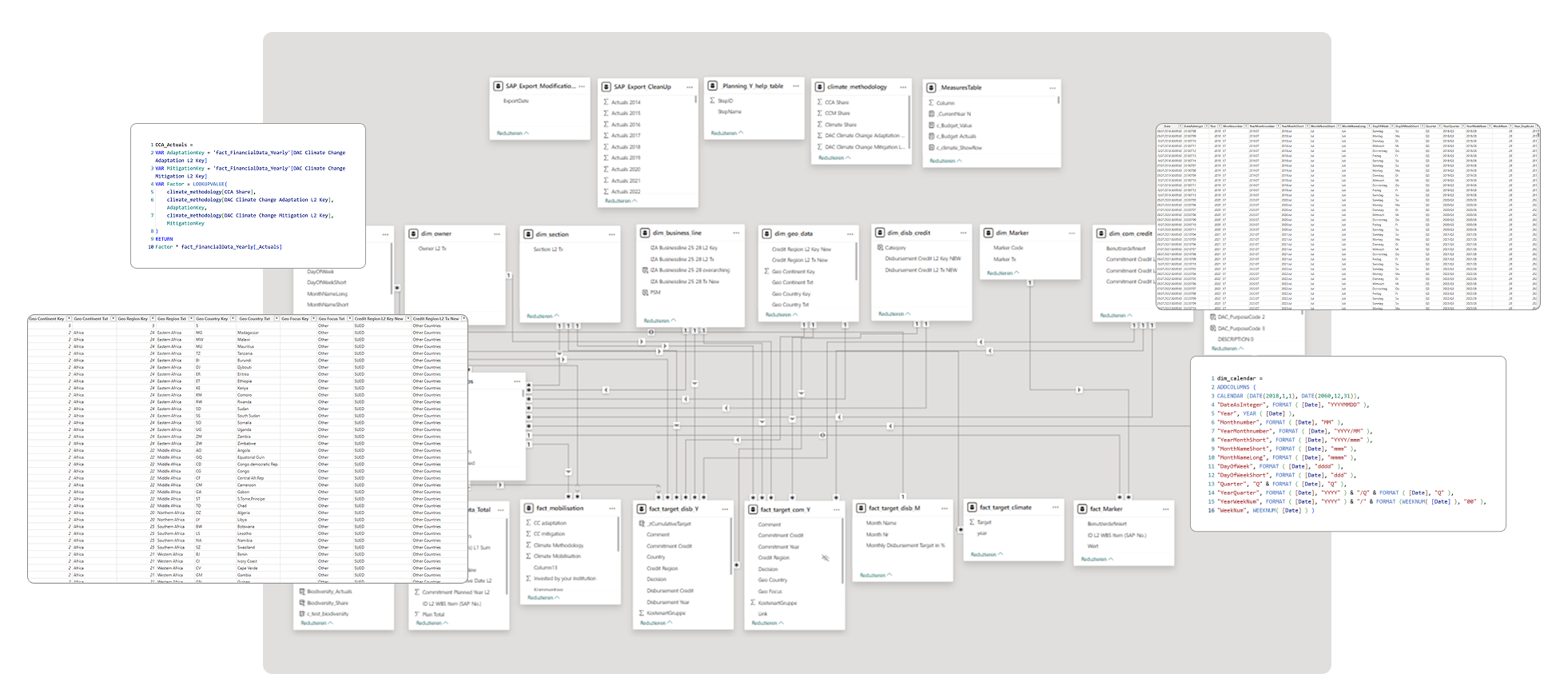Open more options for the climate_methodology table
This screenshot has height=698, width=1568.
tap(903, 87)
